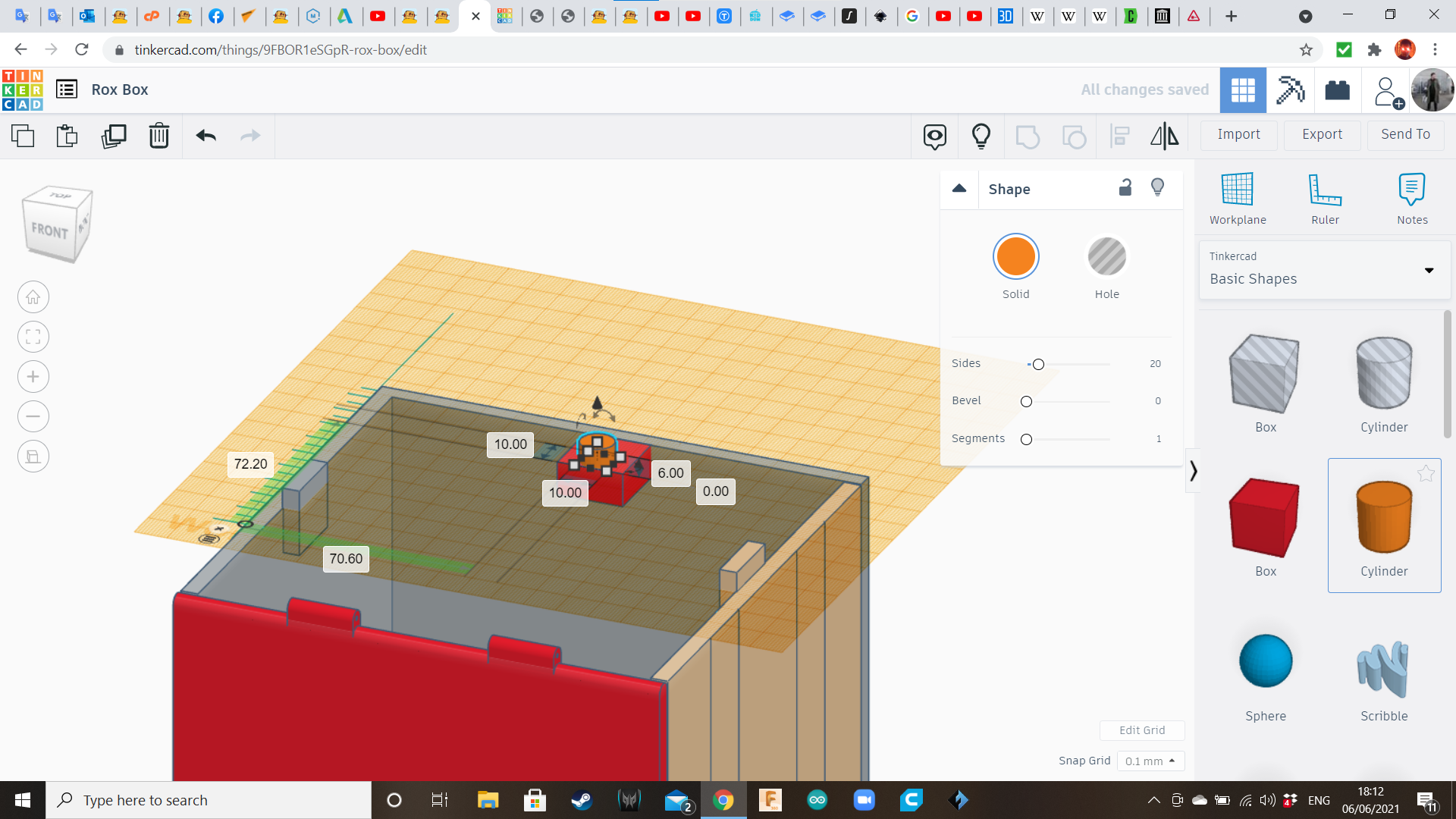Set shape to Solid
This screenshot has height=819, width=1456.
[x=1015, y=257]
